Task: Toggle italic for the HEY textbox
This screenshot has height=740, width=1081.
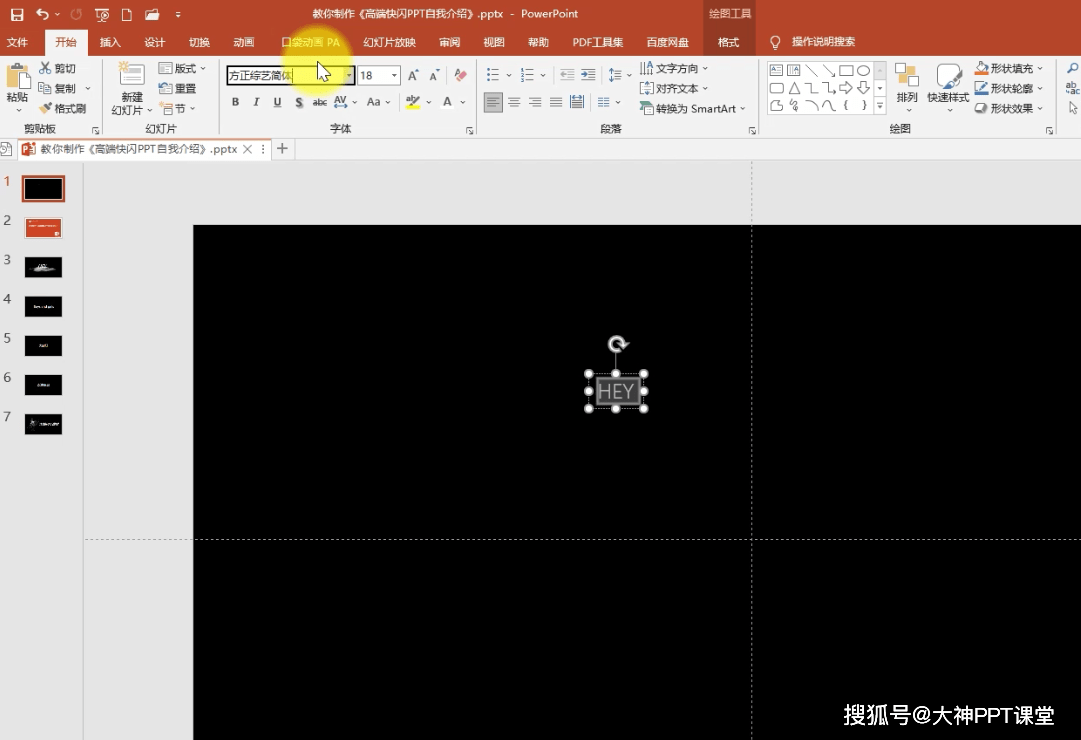Action: (257, 102)
